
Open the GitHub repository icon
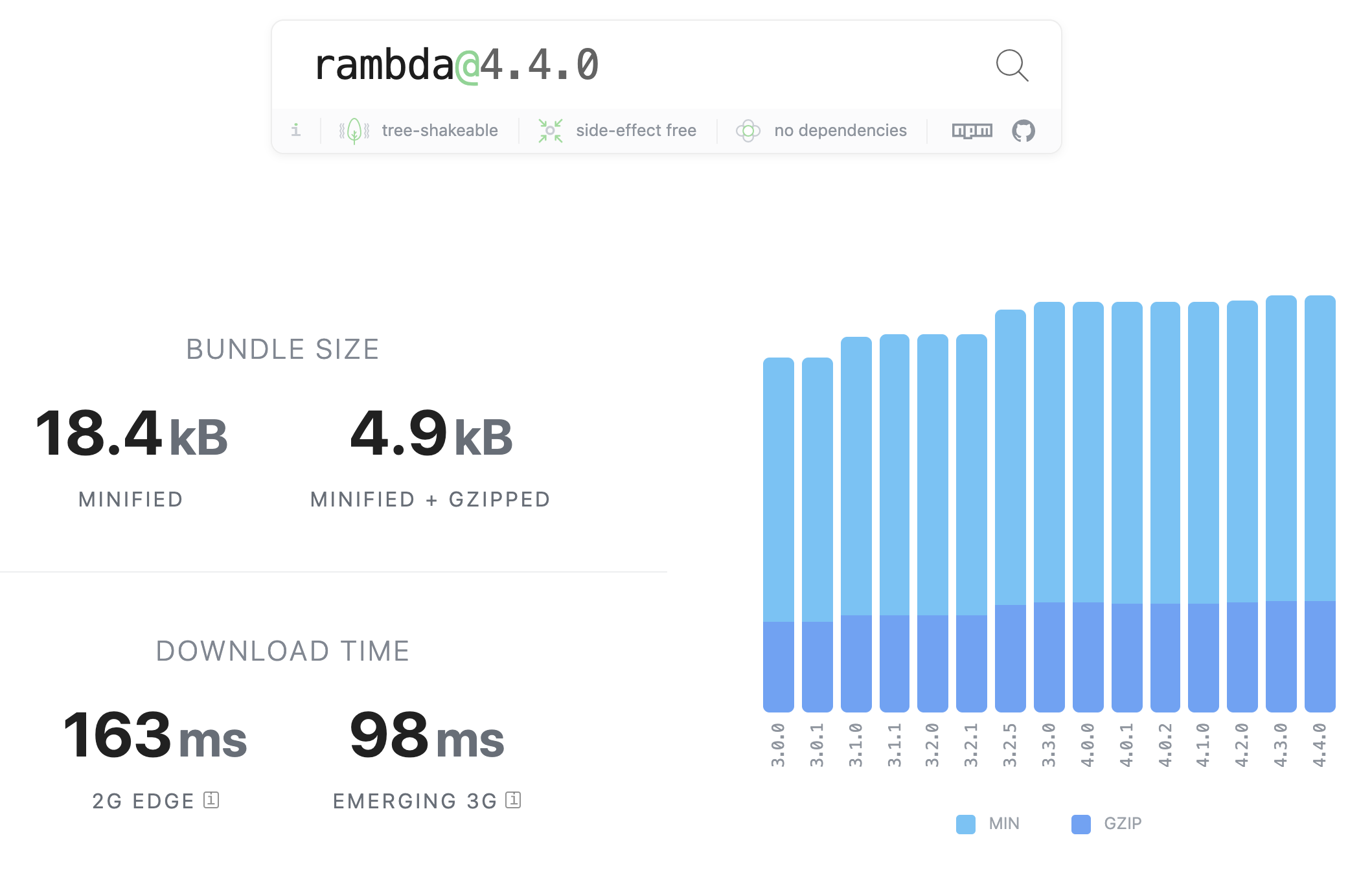coord(1025,130)
